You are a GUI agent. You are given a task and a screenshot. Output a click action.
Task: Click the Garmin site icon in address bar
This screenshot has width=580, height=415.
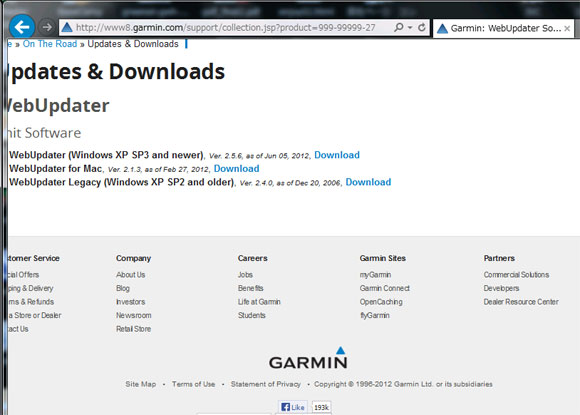tap(67, 27)
